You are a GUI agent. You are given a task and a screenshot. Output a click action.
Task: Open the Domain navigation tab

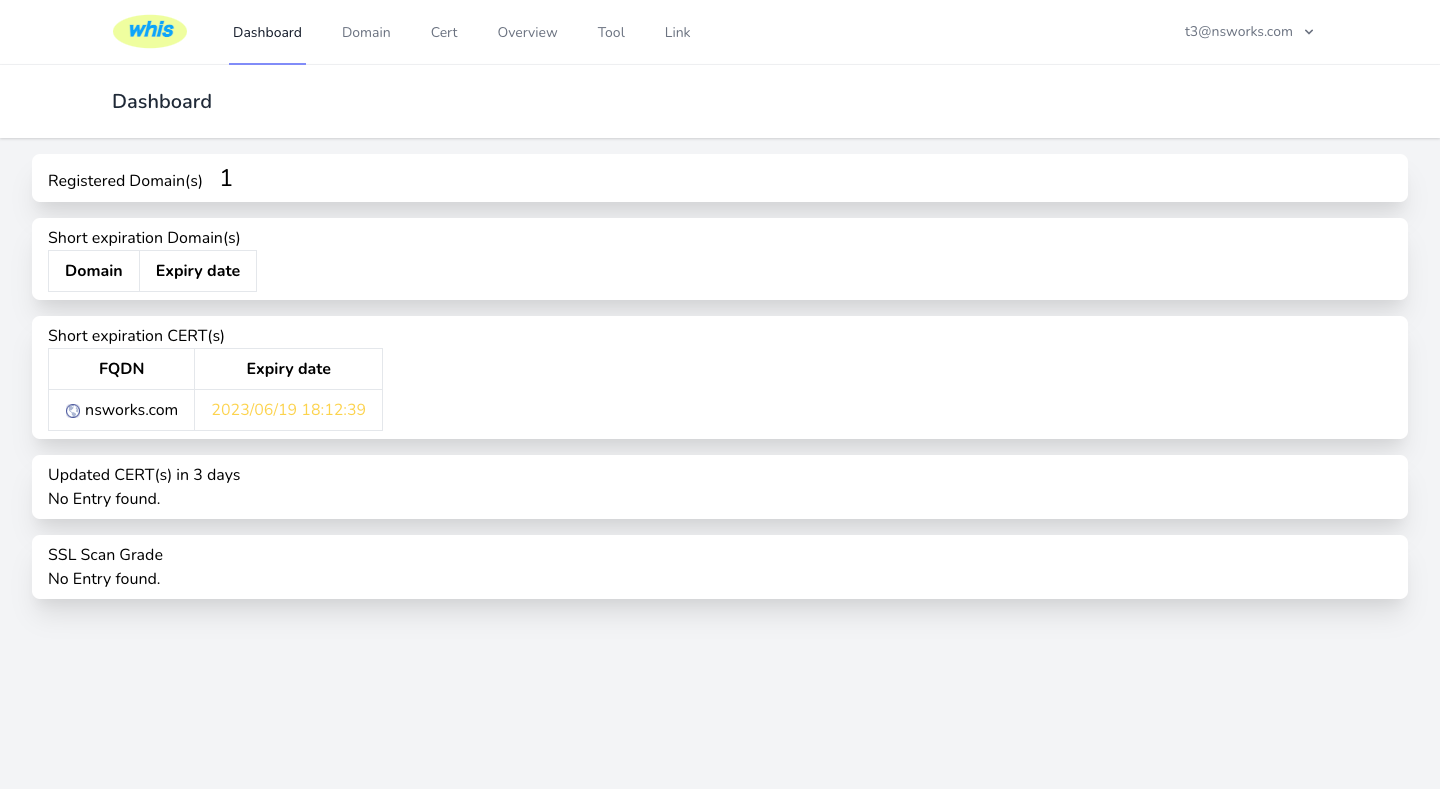pos(366,32)
